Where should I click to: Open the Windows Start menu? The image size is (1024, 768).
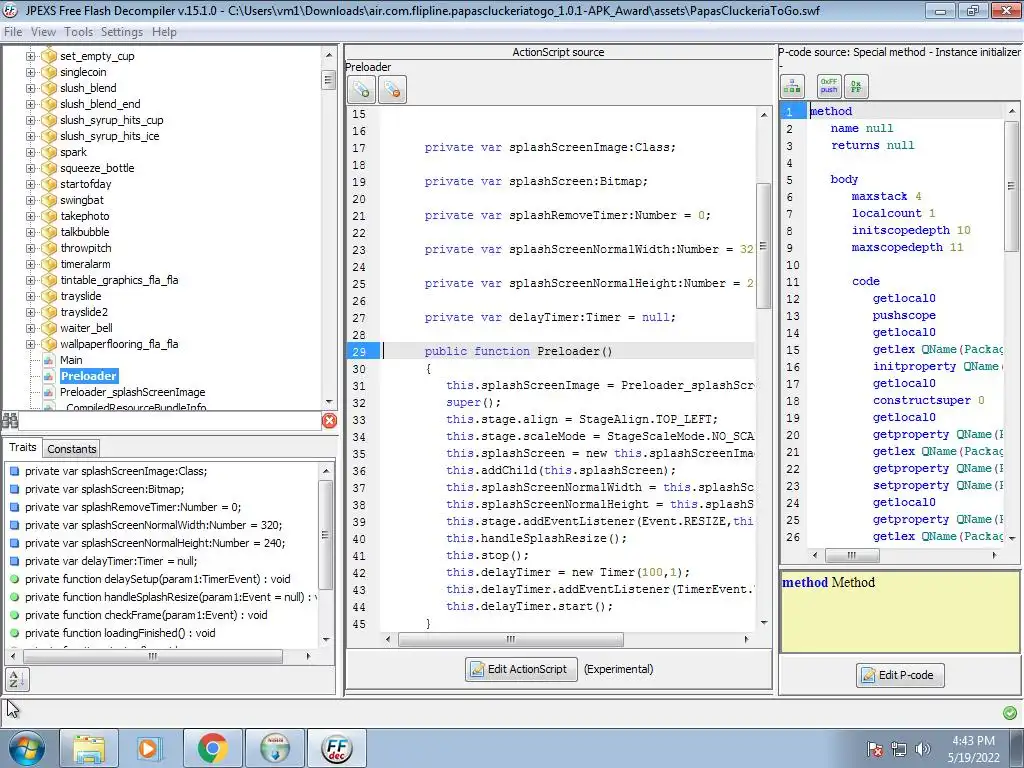pyautogui.click(x=26, y=748)
